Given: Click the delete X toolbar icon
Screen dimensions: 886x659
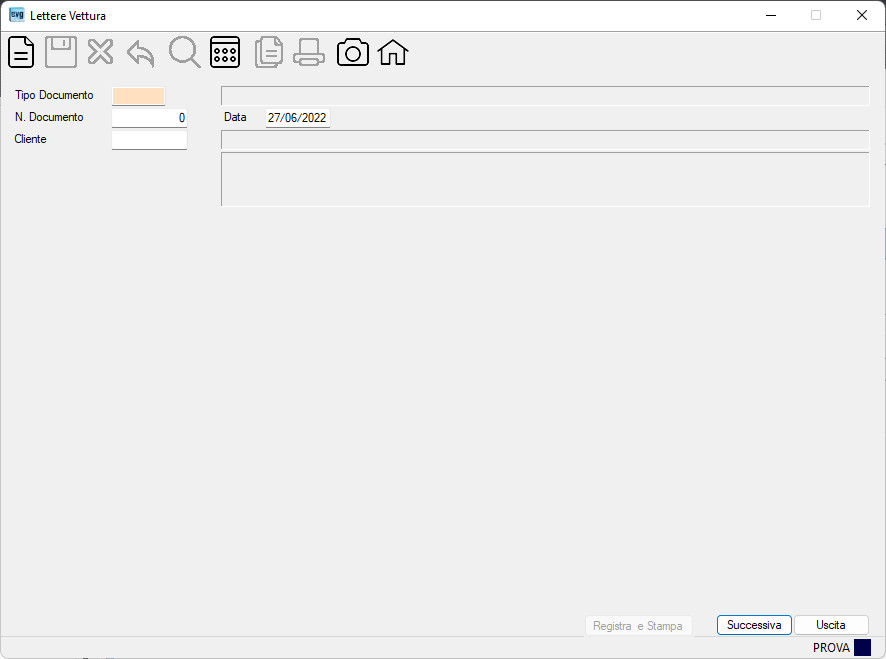Looking at the screenshot, I should pyautogui.click(x=101, y=52).
